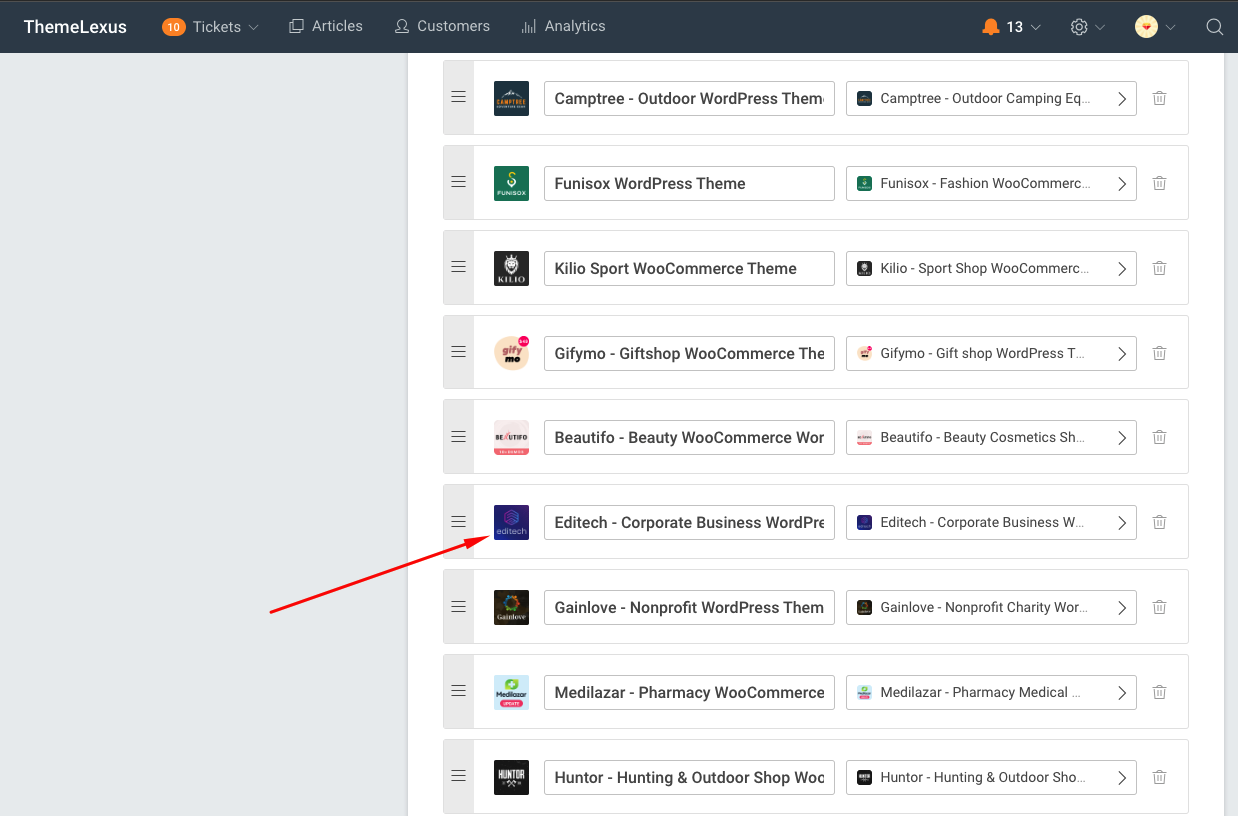Delete the Funisox row with trash icon
This screenshot has width=1238, height=816.
pos(1159,183)
